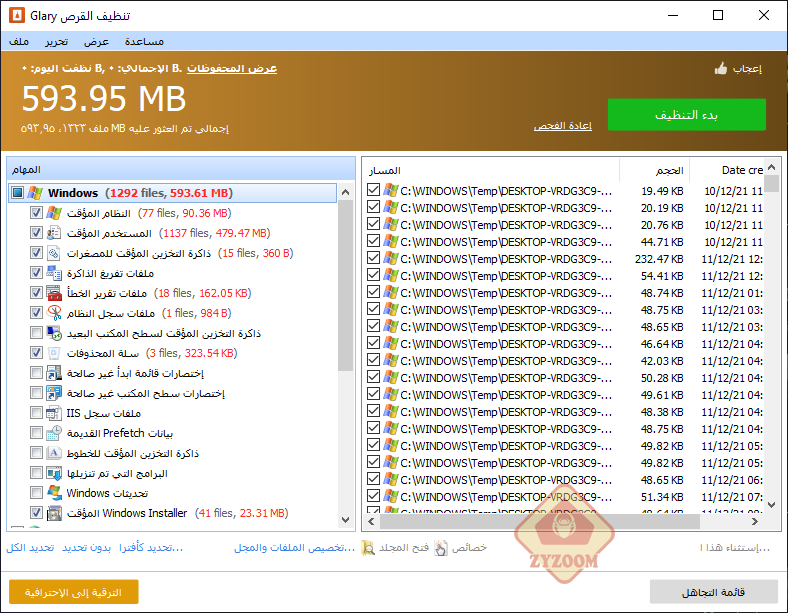Enable remote desktop cache checkbox
This screenshot has width=788, height=613.
click(x=36, y=333)
